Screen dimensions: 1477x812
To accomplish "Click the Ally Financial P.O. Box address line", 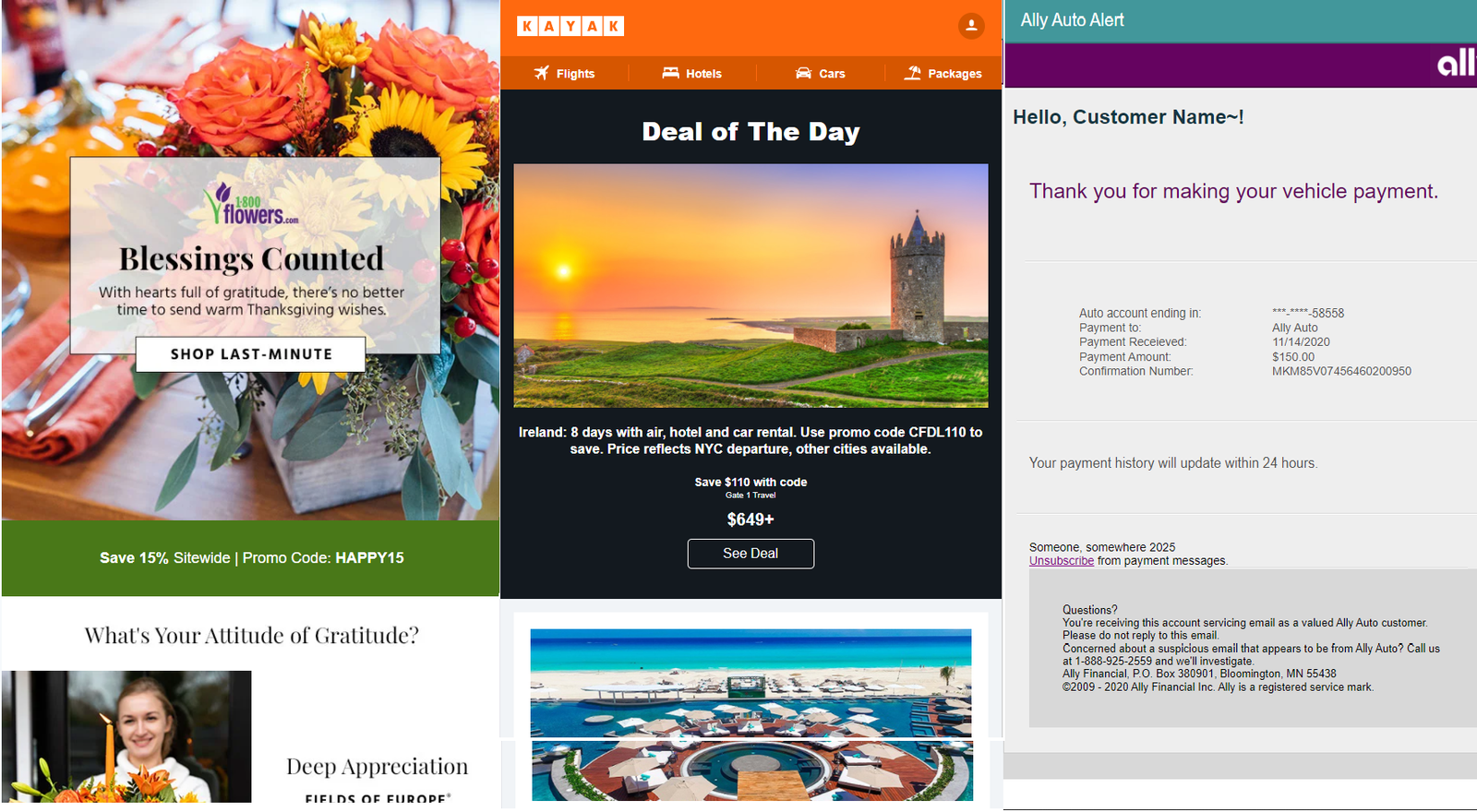I will (x=1199, y=675).
